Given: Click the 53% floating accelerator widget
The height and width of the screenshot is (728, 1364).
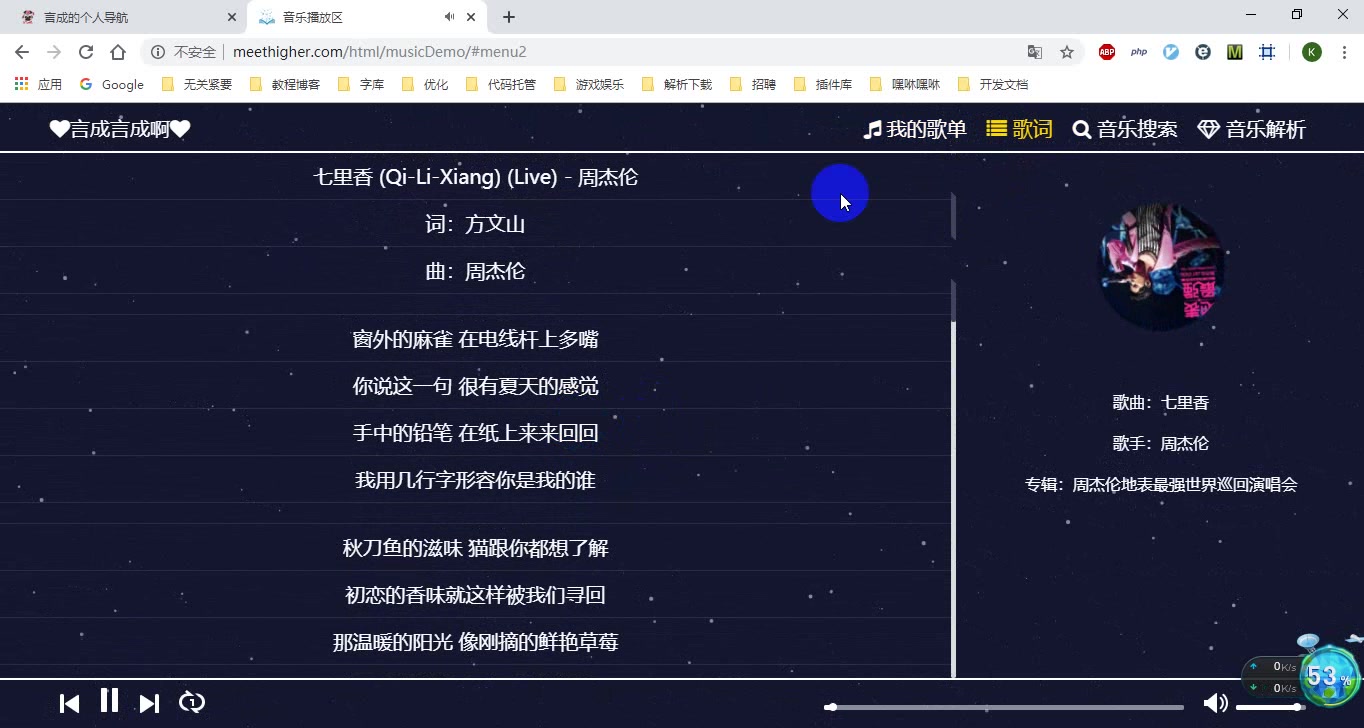Looking at the screenshot, I should (1328, 676).
